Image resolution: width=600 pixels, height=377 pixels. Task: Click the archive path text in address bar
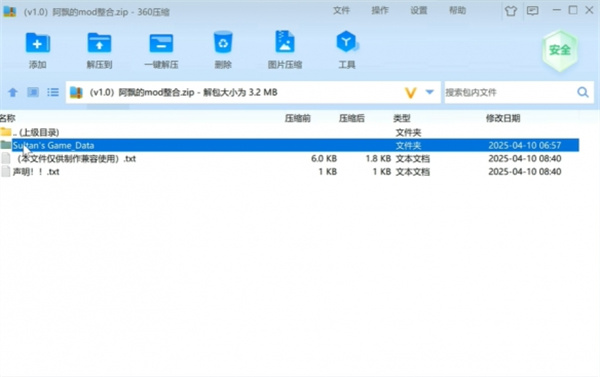[x=183, y=92]
